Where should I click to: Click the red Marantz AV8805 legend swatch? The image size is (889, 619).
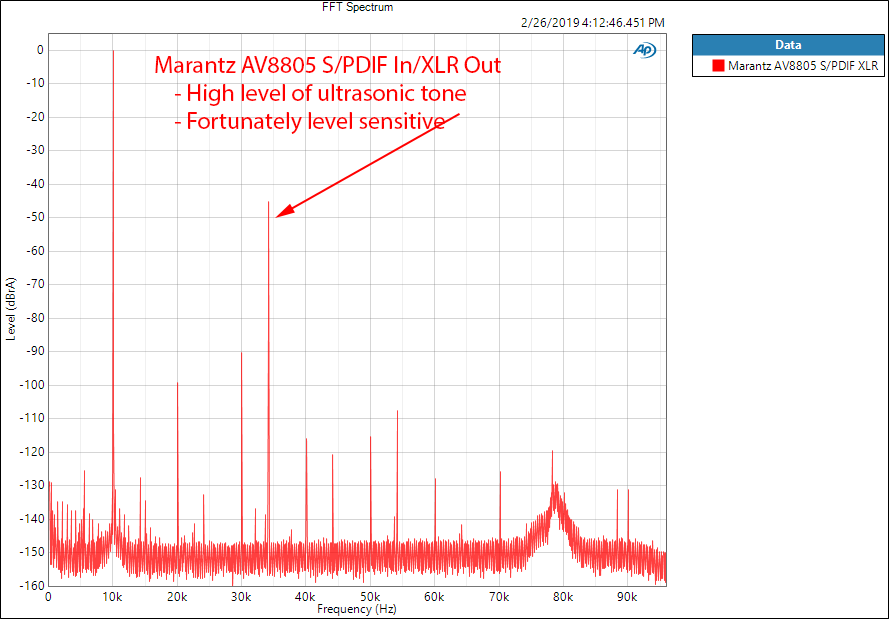click(718, 66)
